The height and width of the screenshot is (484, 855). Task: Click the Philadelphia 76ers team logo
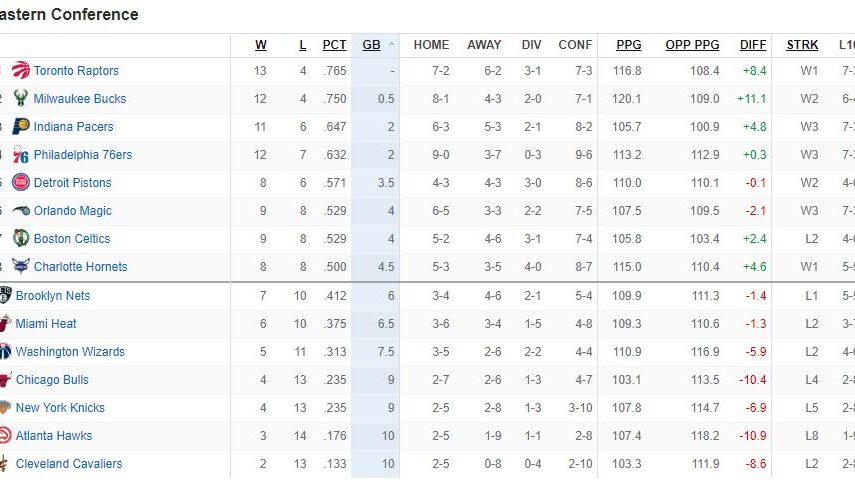(21, 155)
